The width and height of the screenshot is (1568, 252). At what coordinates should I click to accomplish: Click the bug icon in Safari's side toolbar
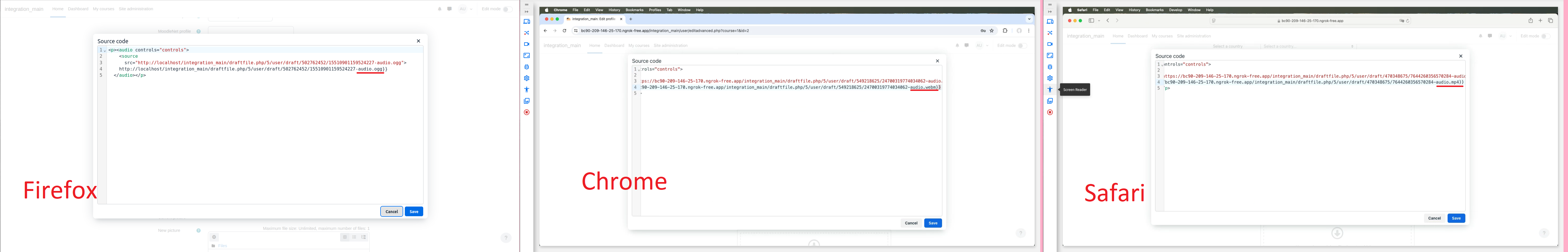pyautogui.click(x=1050, y=67)
